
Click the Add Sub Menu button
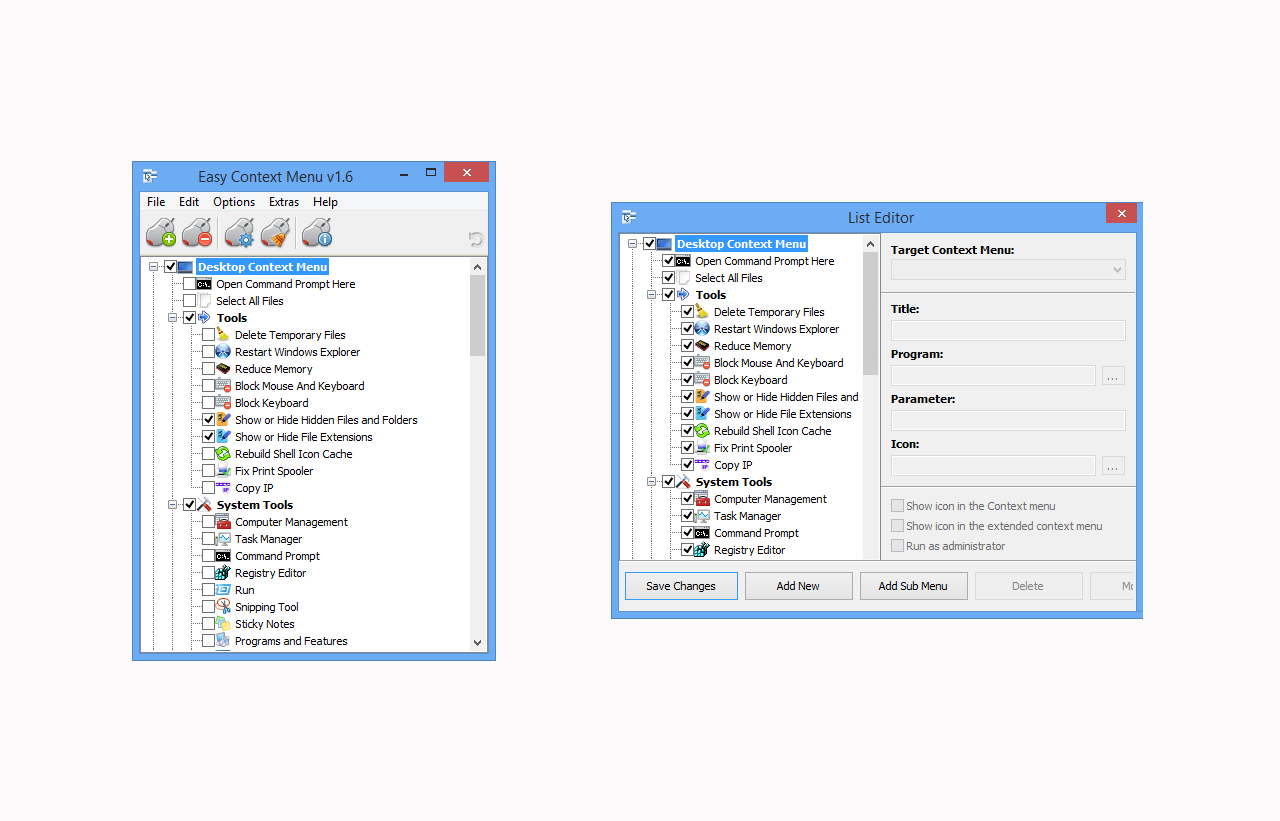(x=913, y=586)
